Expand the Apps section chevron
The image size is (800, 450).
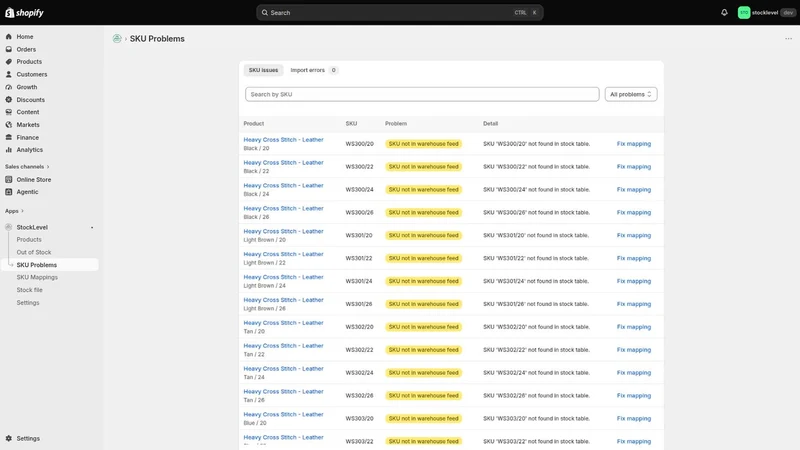pos(22,211)
